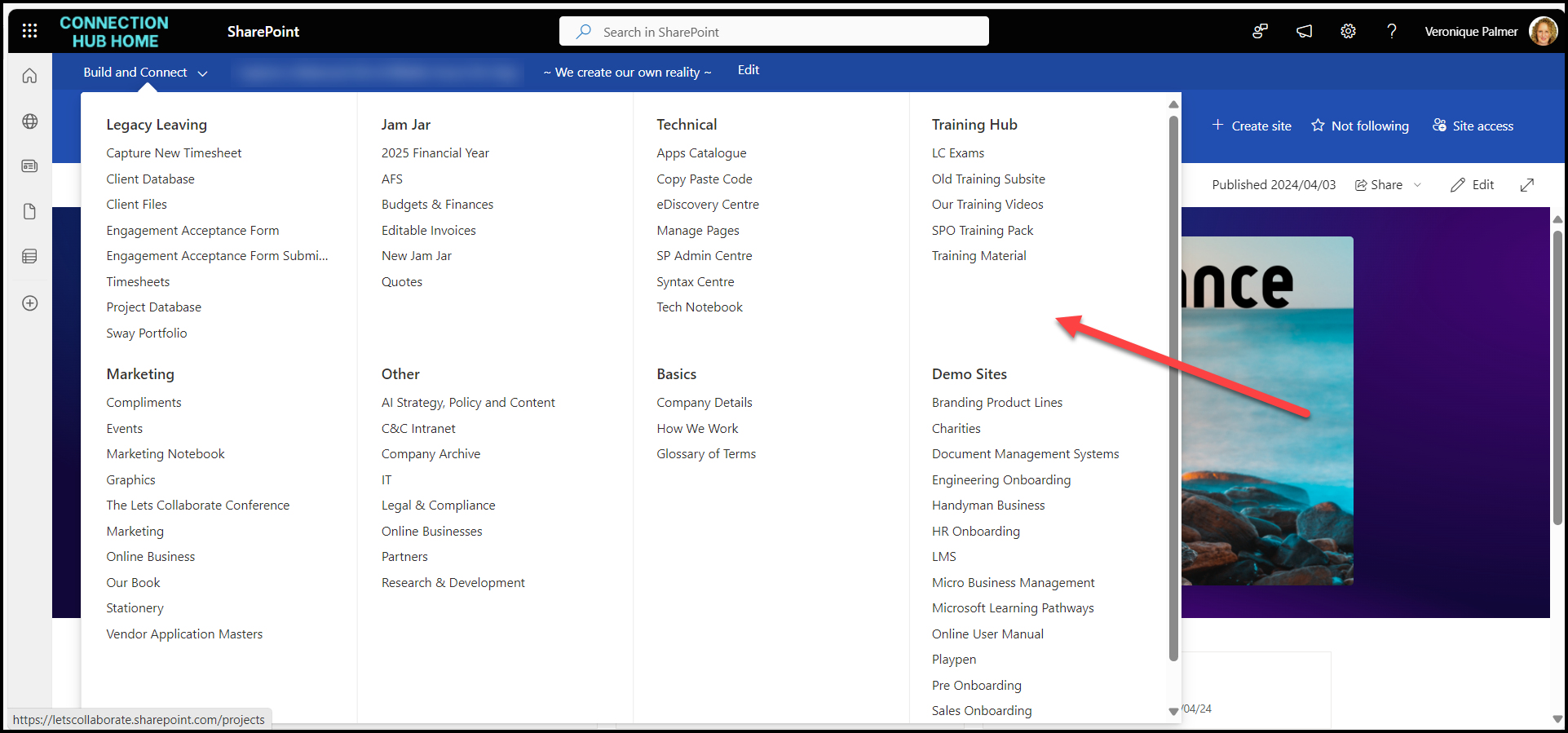
Task: Click the Search in SharePoint box
Action: (774, 32)
